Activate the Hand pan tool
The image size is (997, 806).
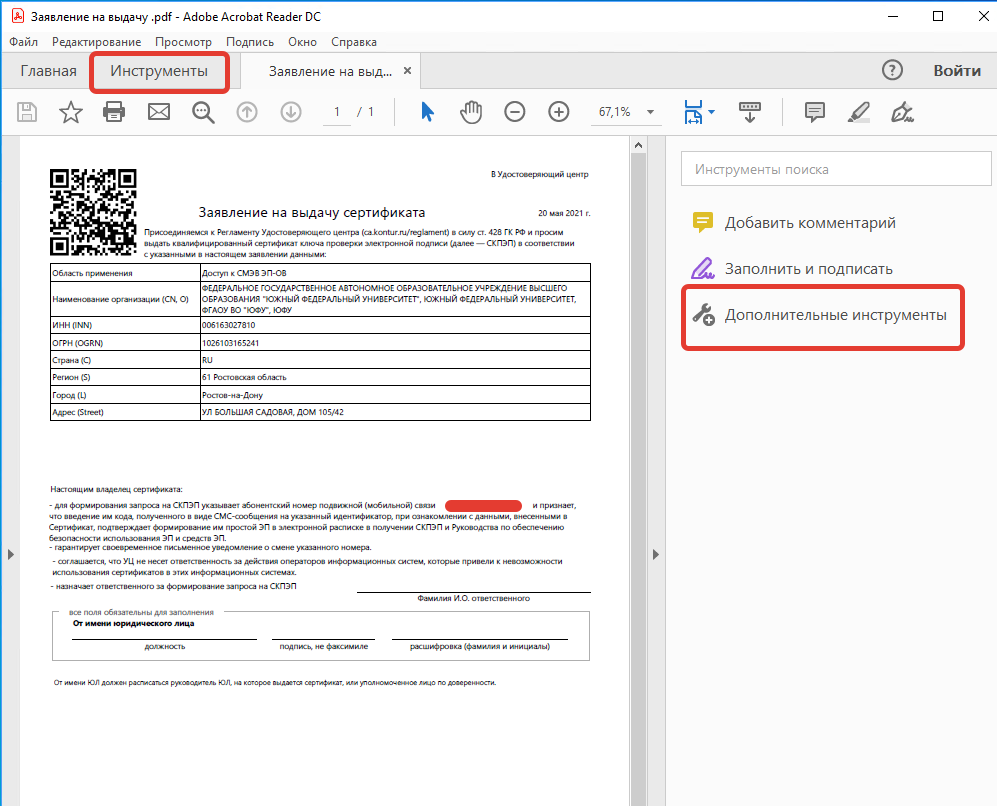[x=471, y=113]
